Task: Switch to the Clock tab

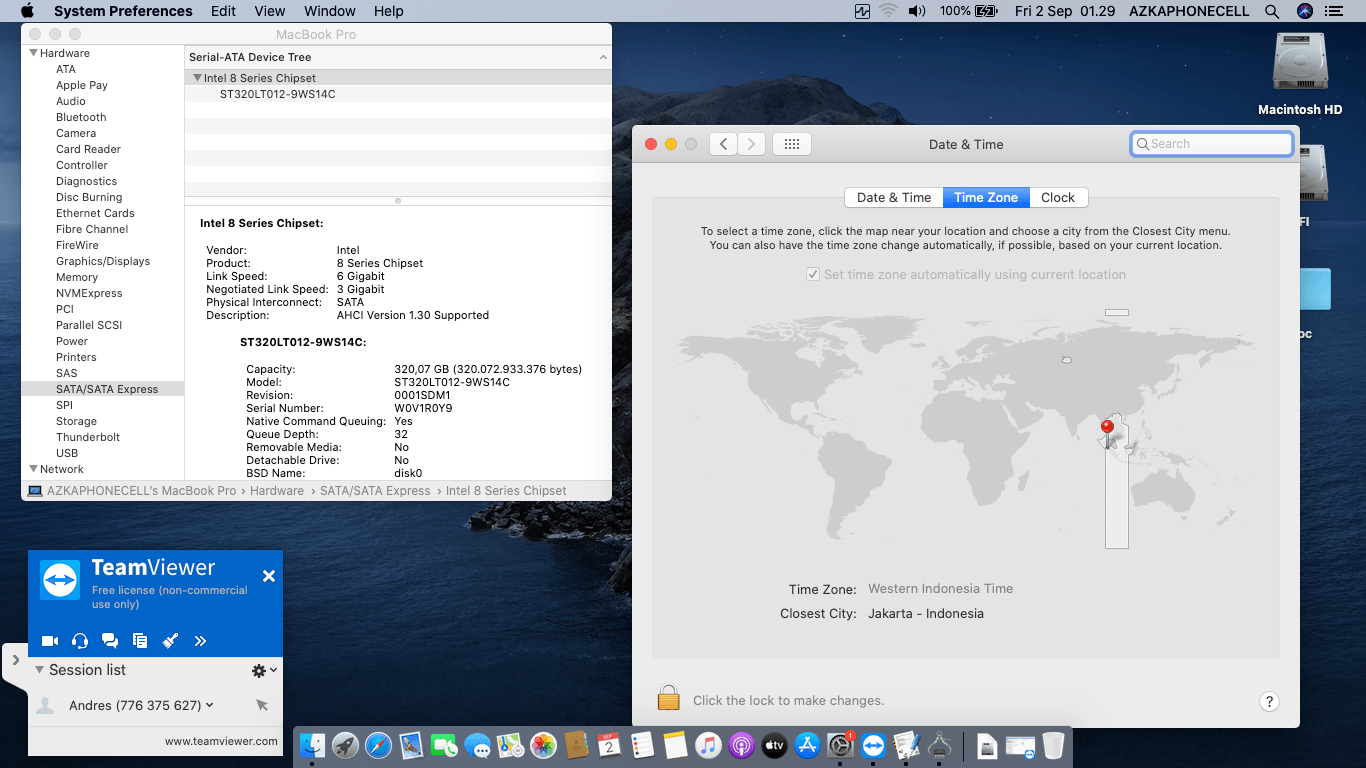Action: click(1057, 197)
